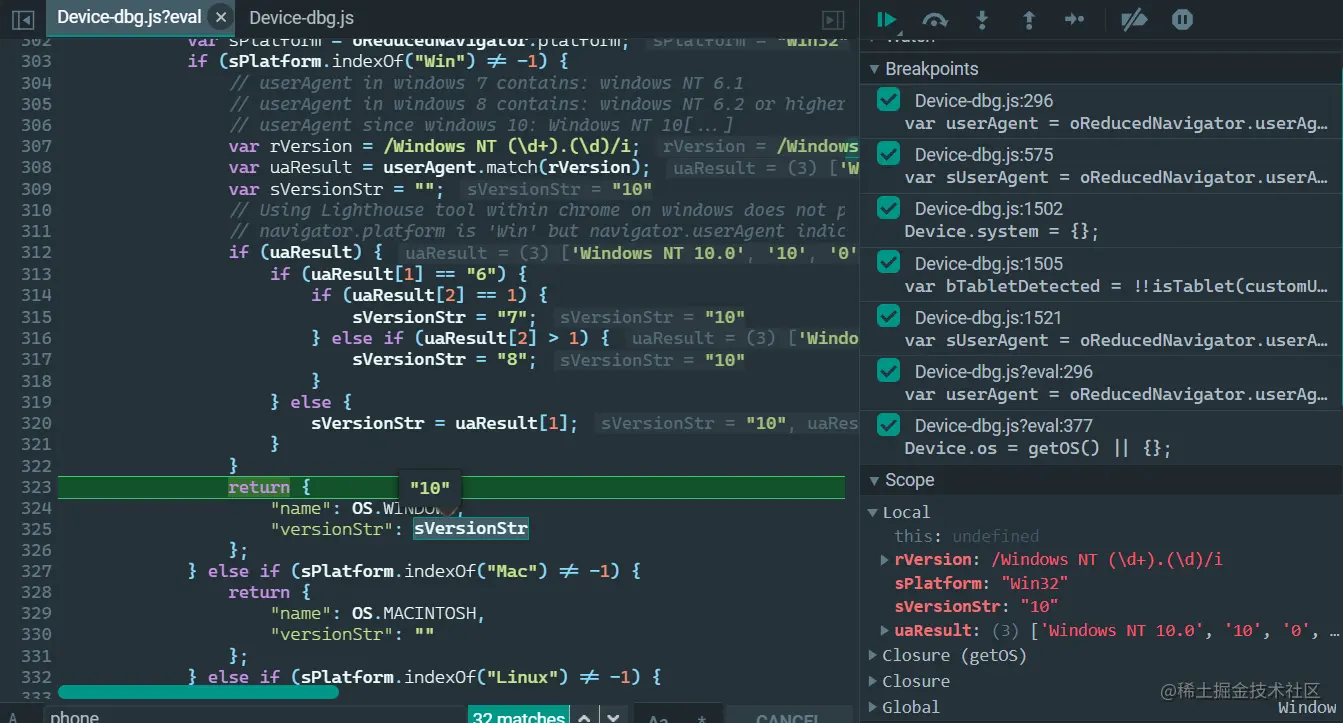This screenshot has width=1343, height=723.
Task: Uncheck breakpoint Device-dbg.js?eval:377
Action: [x=888, y=425]
